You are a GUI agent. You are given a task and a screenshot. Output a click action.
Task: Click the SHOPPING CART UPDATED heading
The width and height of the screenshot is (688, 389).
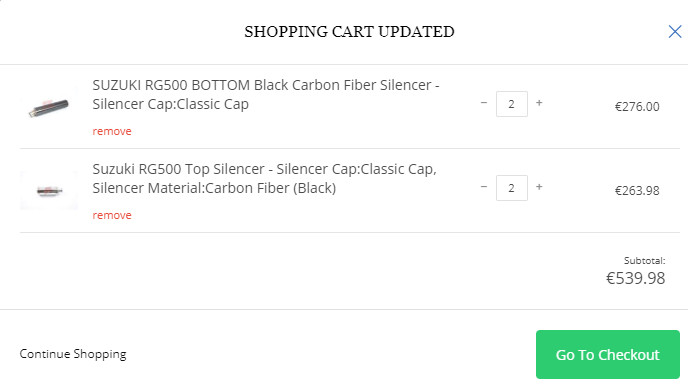point(349,32)
